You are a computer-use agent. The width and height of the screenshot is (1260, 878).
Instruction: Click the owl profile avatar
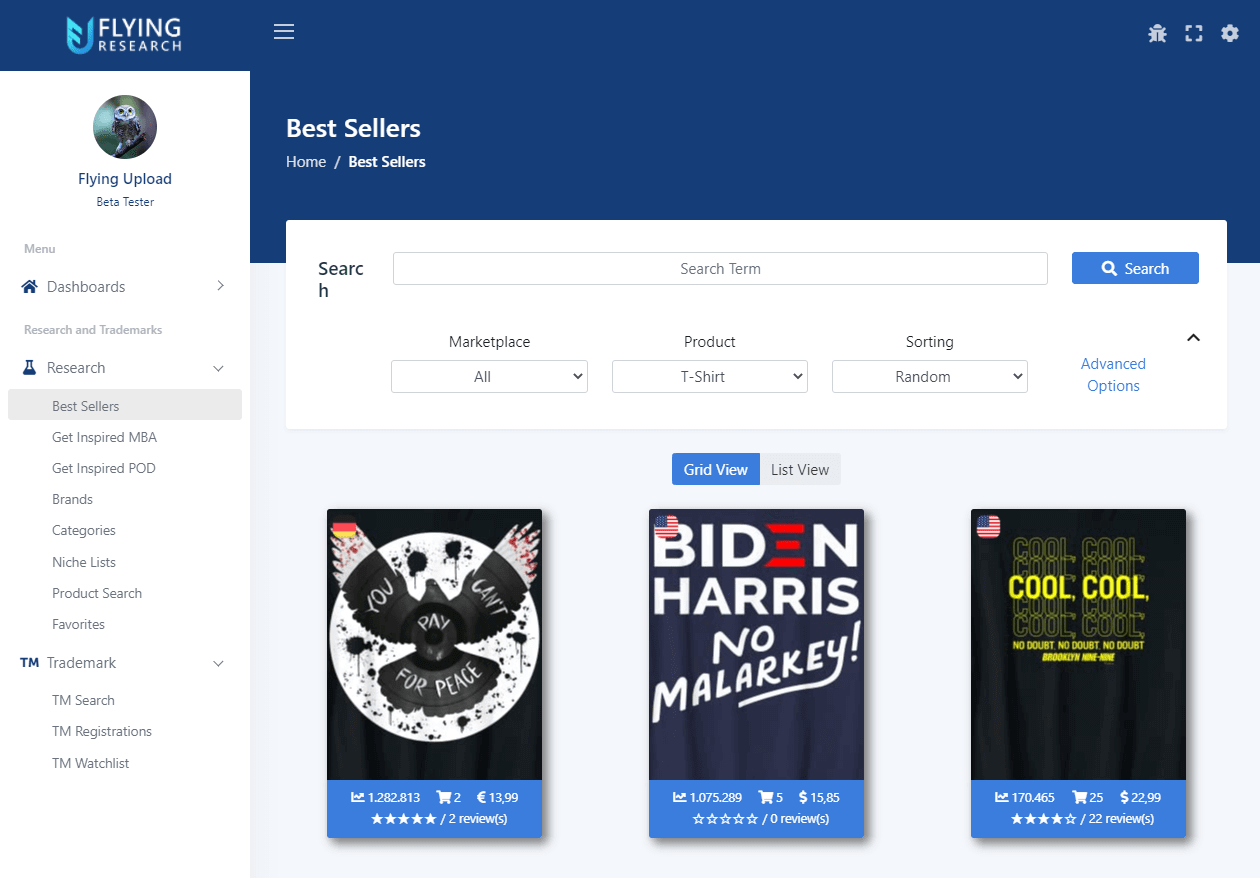tap(125, 127)
